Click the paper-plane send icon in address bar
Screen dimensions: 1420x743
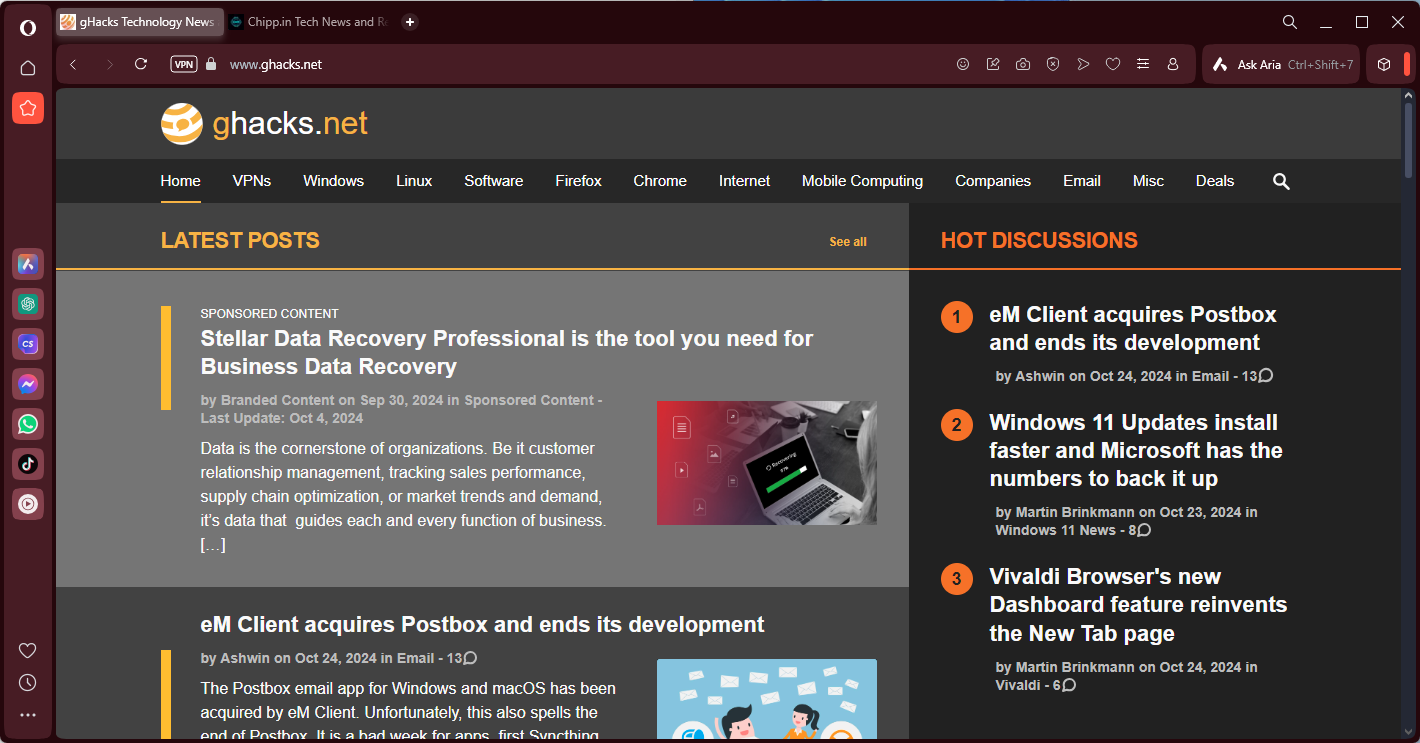1083,64
